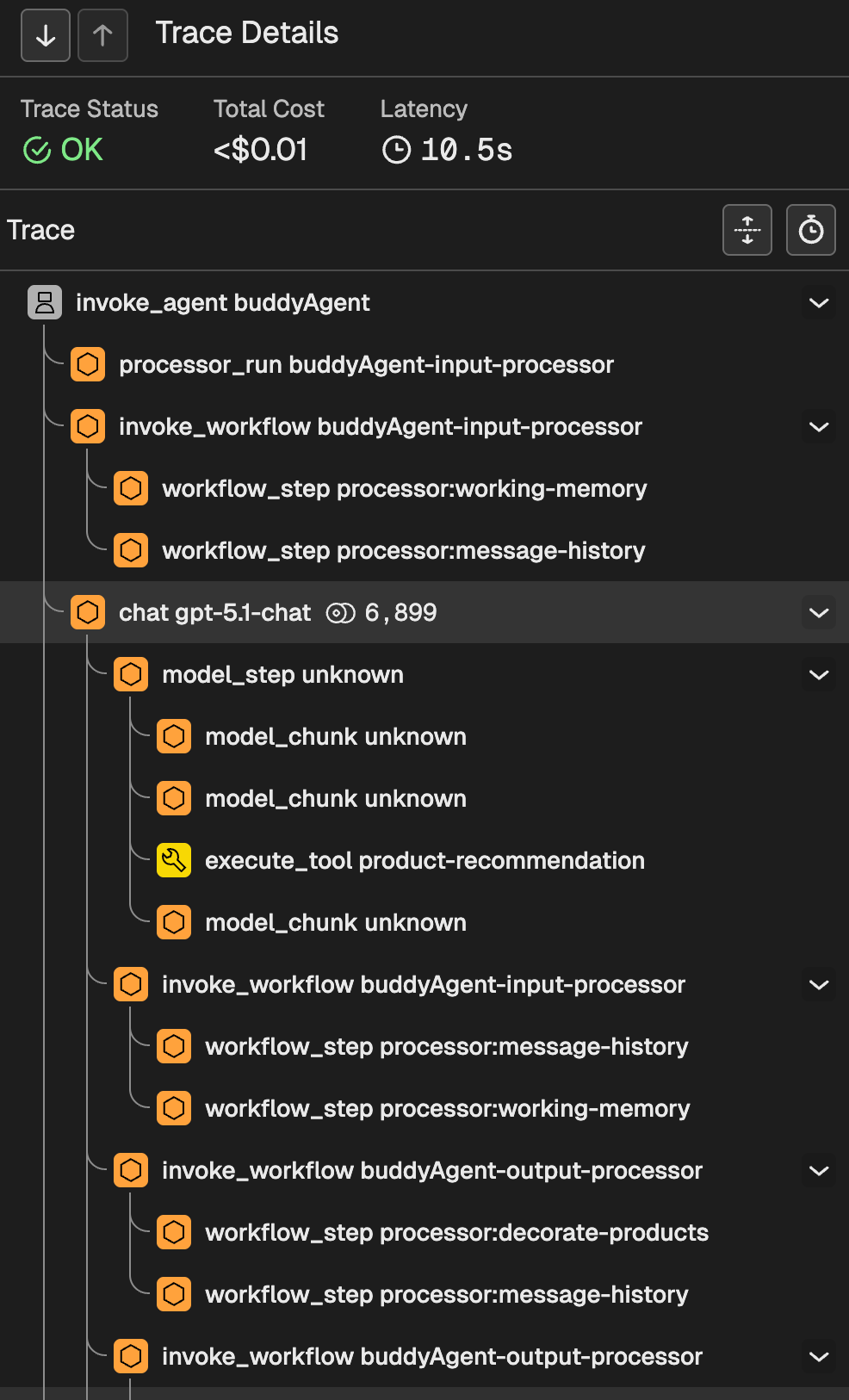Toggle the timeline stopwatch view button
This screenshot has height=1400, width=849.
[x=810, y=230]
